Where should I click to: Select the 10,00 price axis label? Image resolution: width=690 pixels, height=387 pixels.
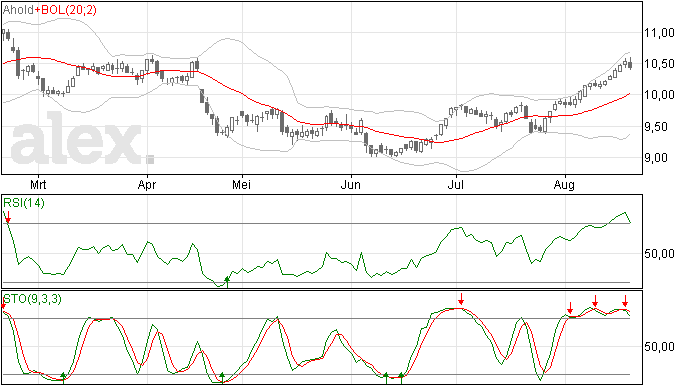pos(659,95)
